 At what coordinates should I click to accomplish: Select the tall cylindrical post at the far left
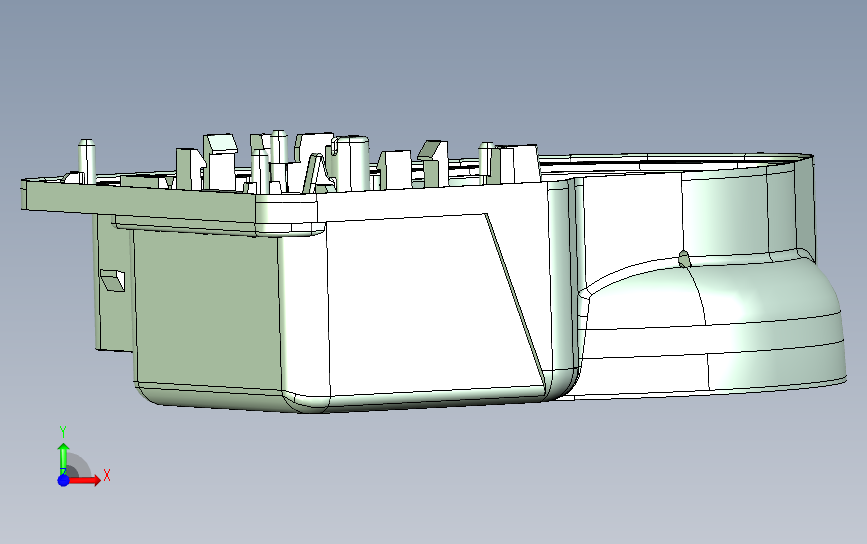tap(86, 161)
